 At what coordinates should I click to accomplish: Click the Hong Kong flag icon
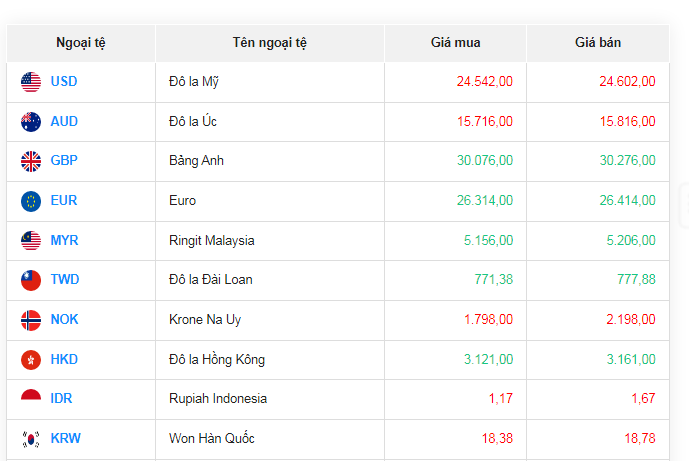point(31,360)
